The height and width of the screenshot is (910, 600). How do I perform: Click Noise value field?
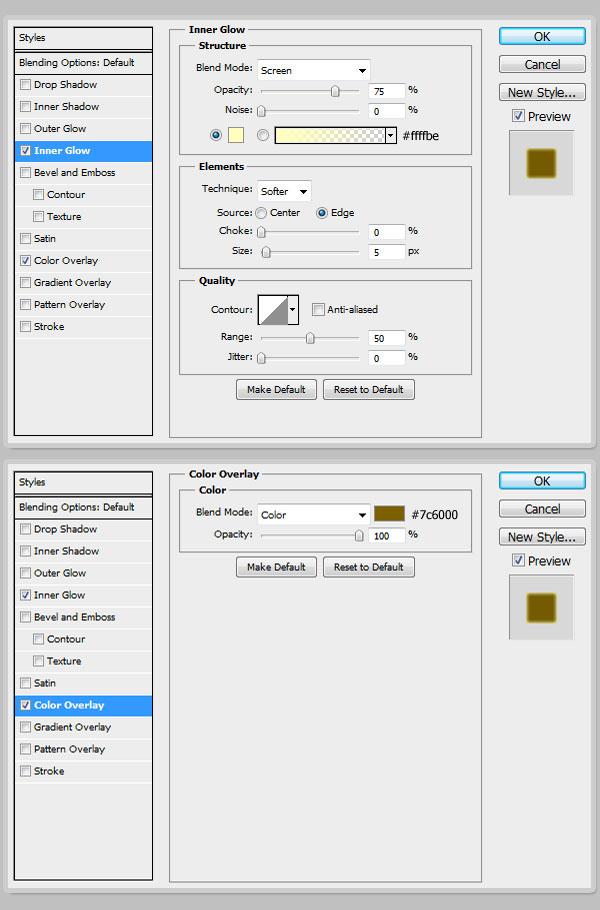[386, 111]
